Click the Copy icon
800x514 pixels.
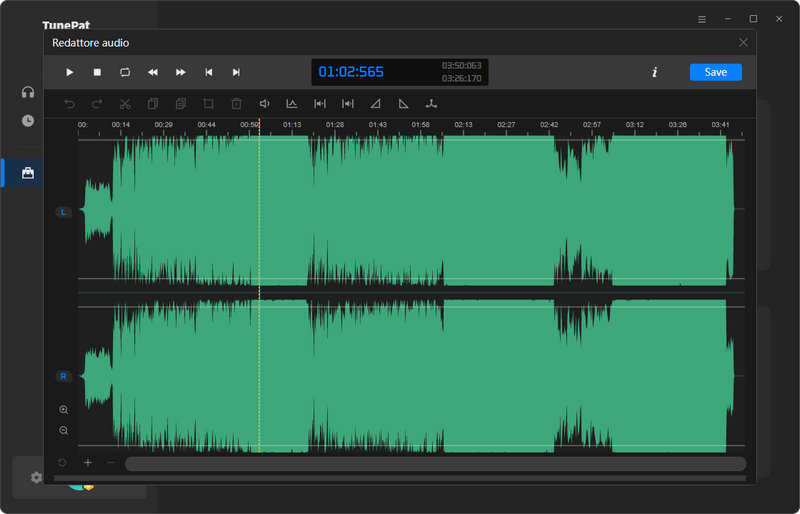tap(153, 104)
